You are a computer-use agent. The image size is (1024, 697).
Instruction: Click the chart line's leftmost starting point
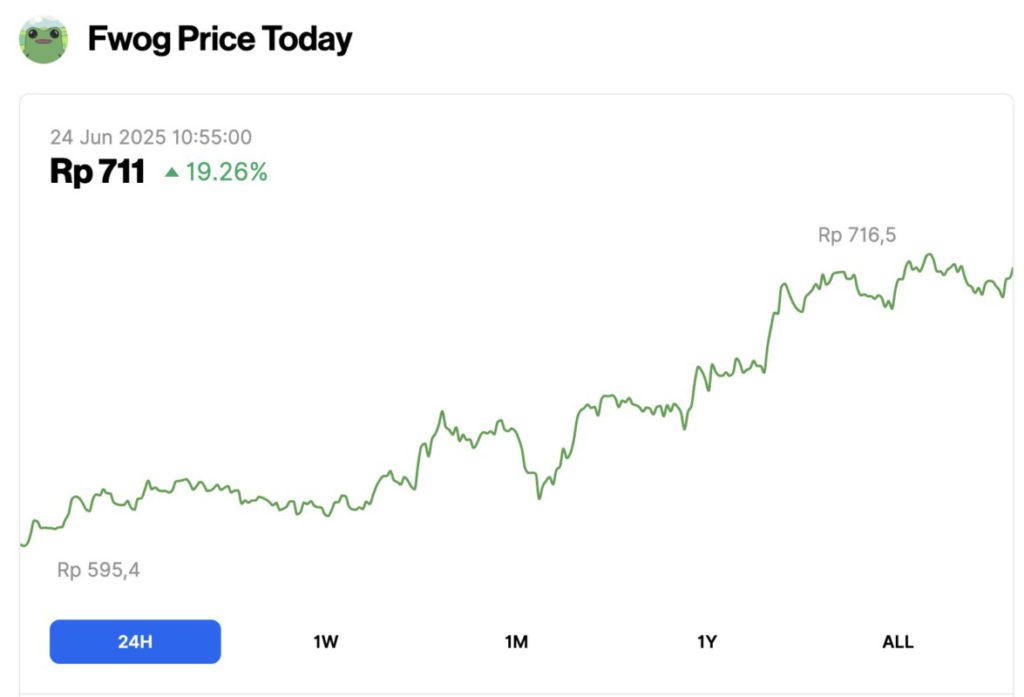coord(22,545)
